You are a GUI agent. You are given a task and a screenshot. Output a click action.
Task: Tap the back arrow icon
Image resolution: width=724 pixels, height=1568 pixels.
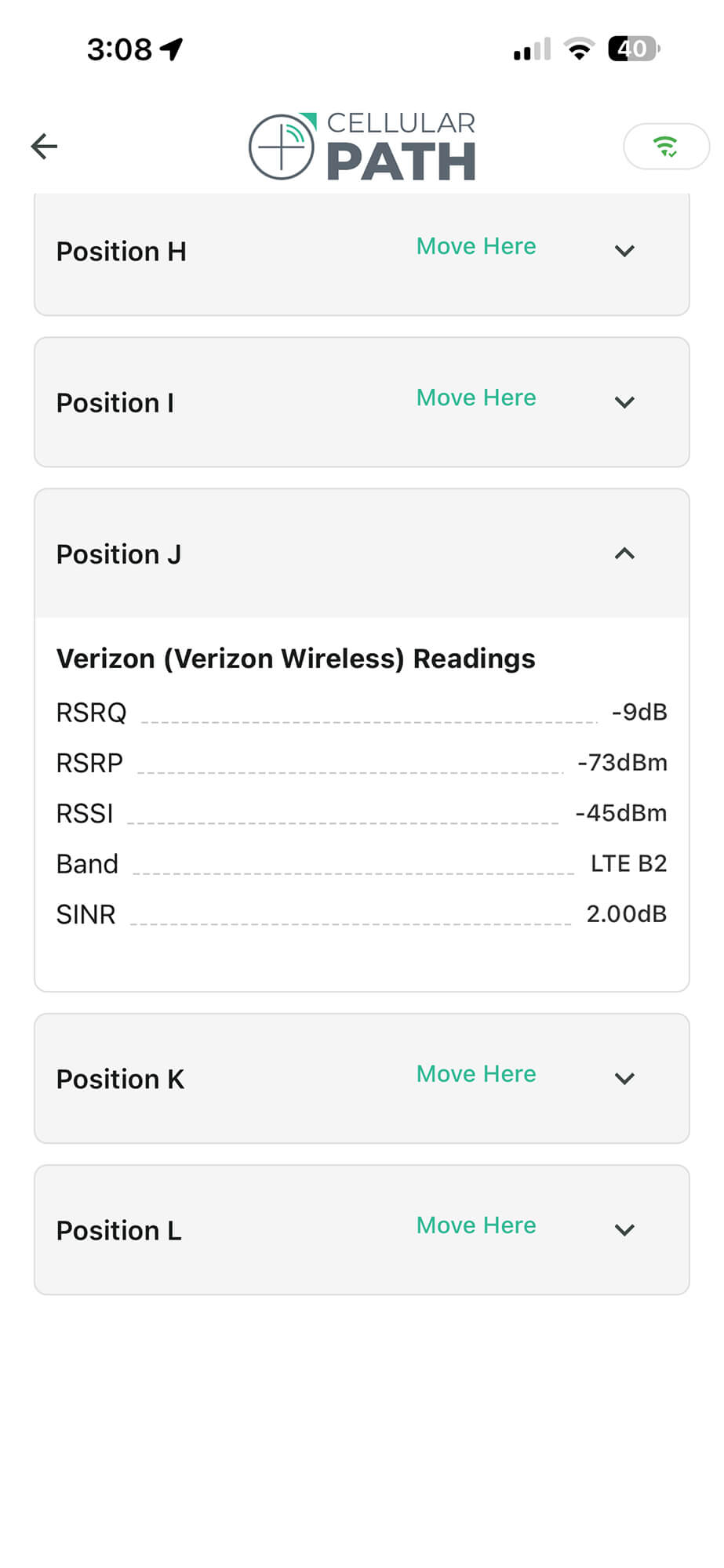tap(44, 146)
